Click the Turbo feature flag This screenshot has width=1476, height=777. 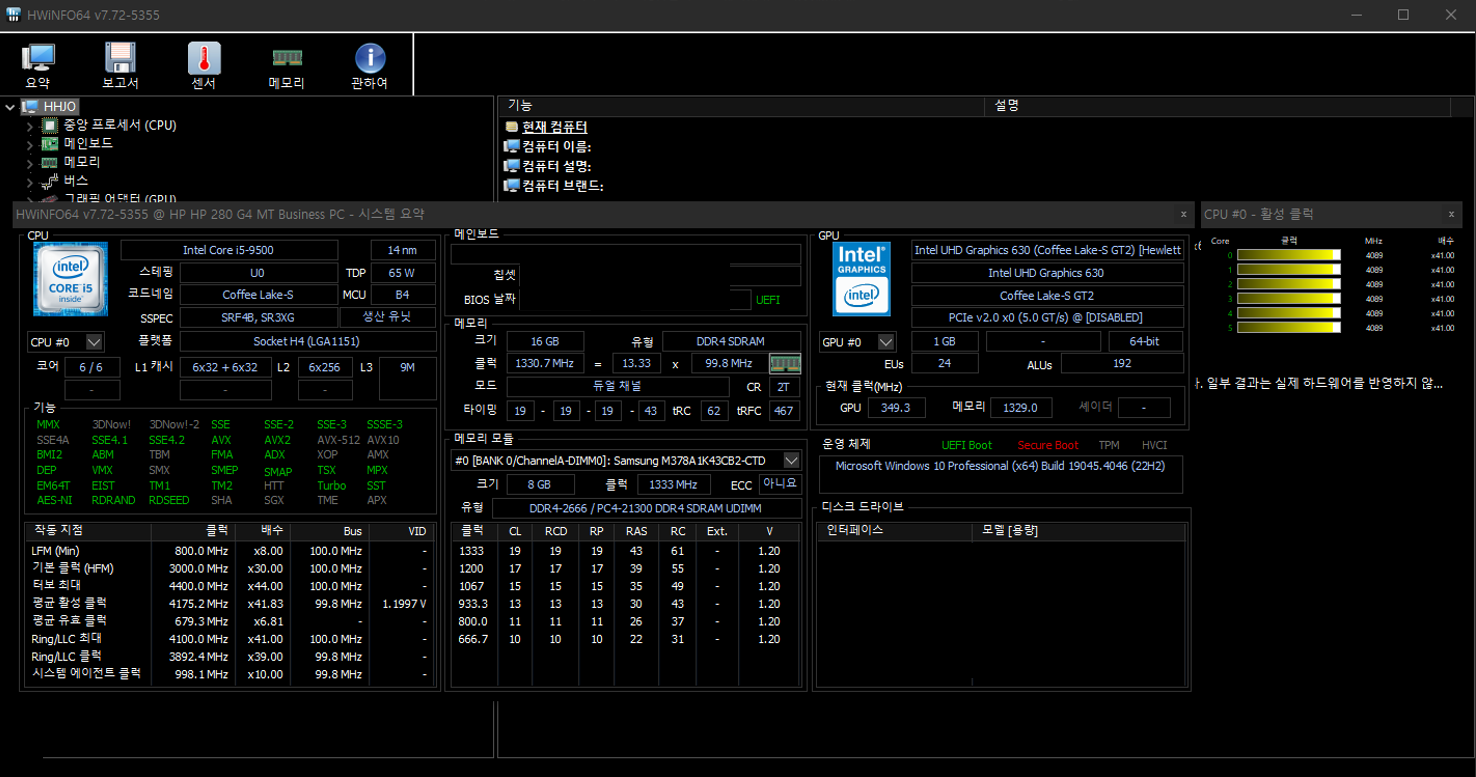coord(331,486)
